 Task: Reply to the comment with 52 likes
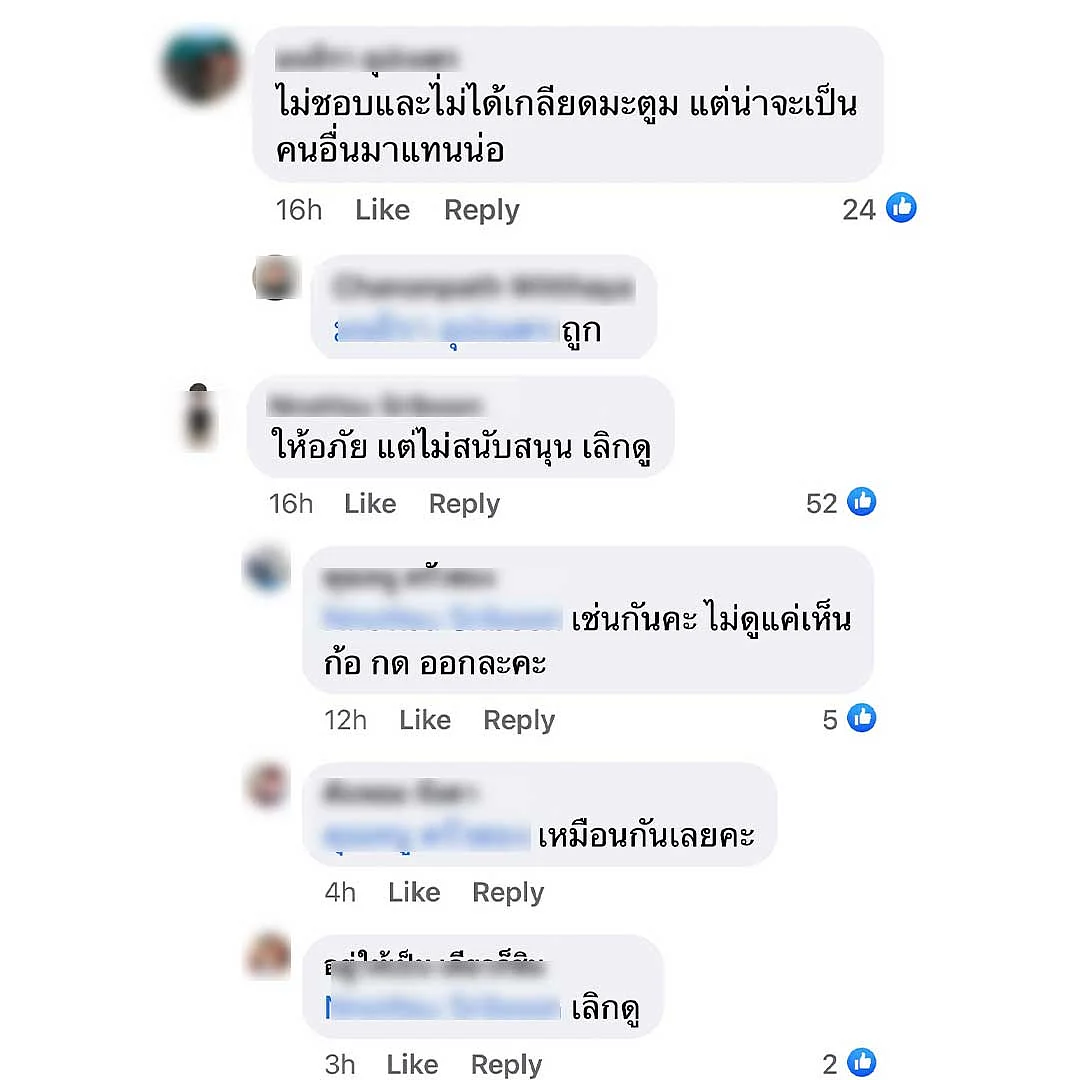point(464,504)
